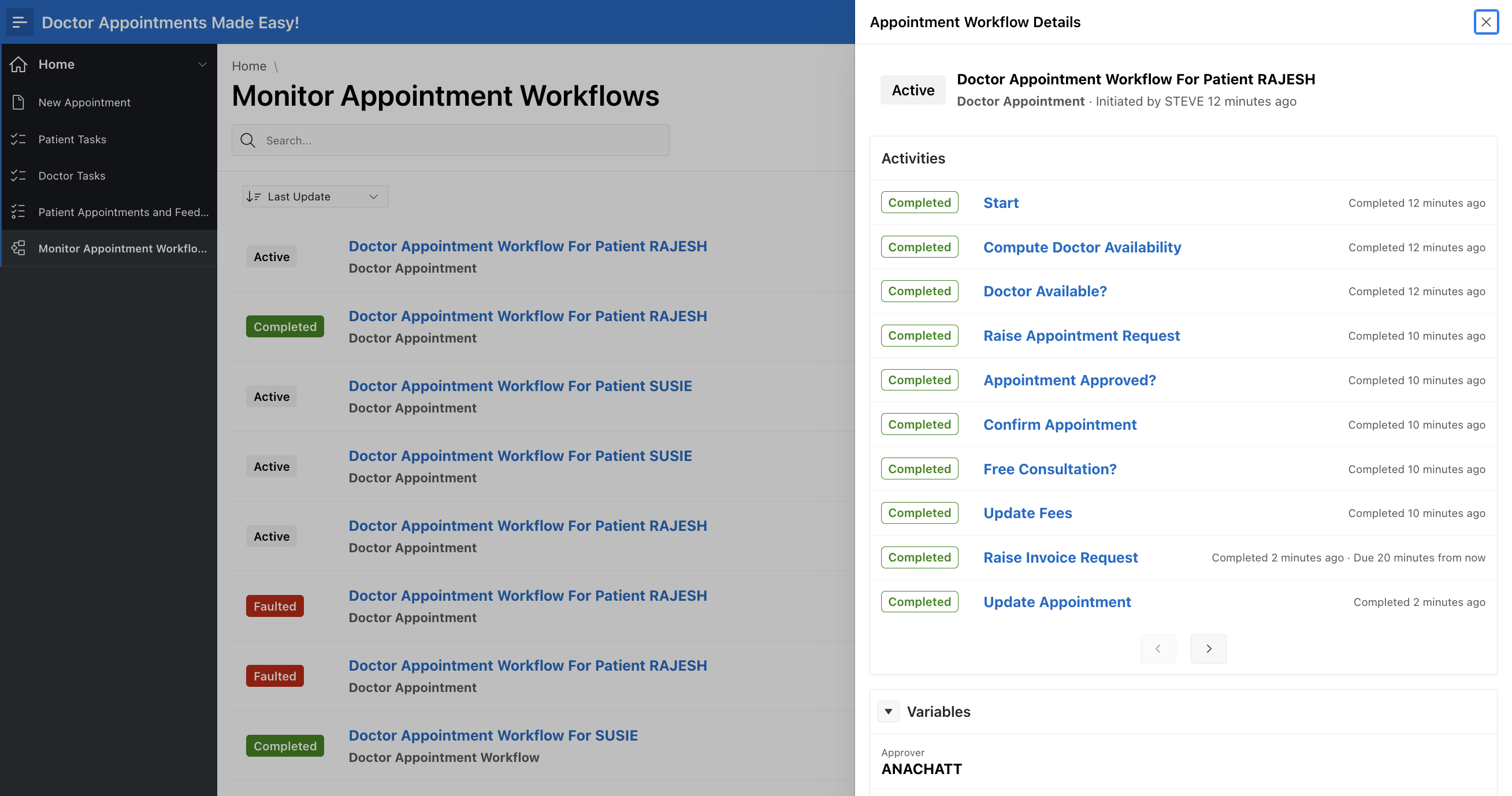Image resolution: width=1512 pixels, height=796 pixels.
Task: Click the workflow search input field
Action: (464, 140)
